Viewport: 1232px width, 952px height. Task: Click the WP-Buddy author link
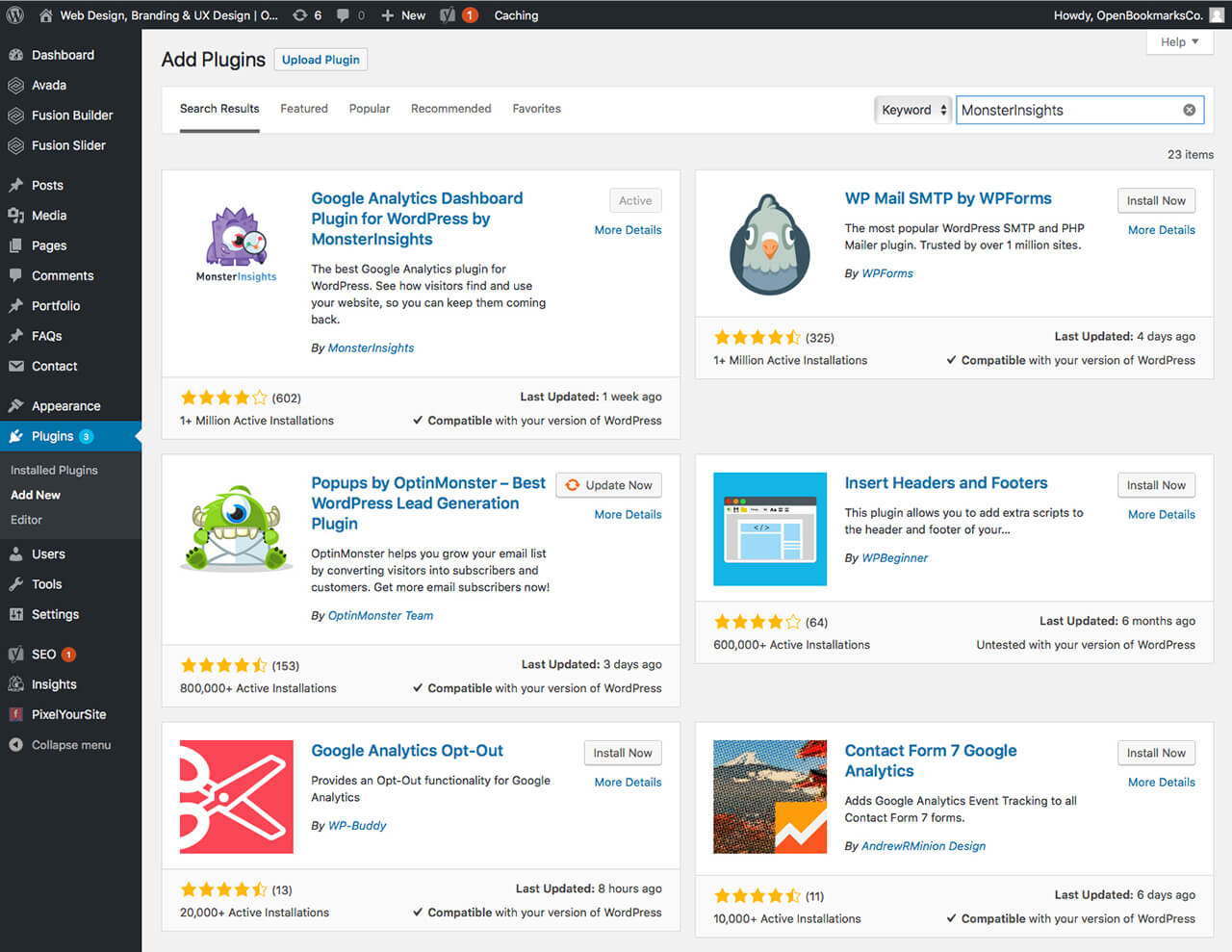(x=357, y=825)
